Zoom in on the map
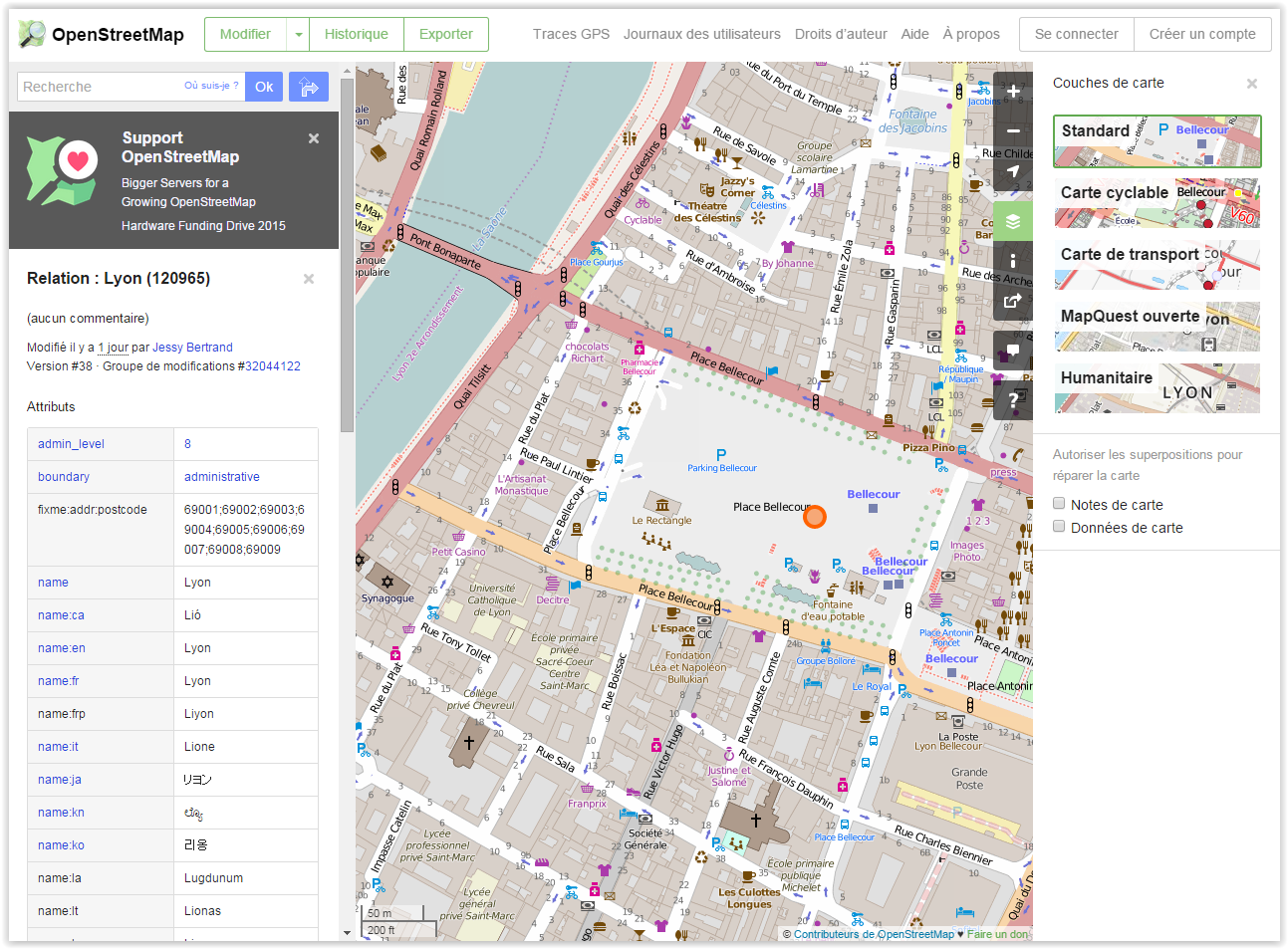 coord(1013,92)
